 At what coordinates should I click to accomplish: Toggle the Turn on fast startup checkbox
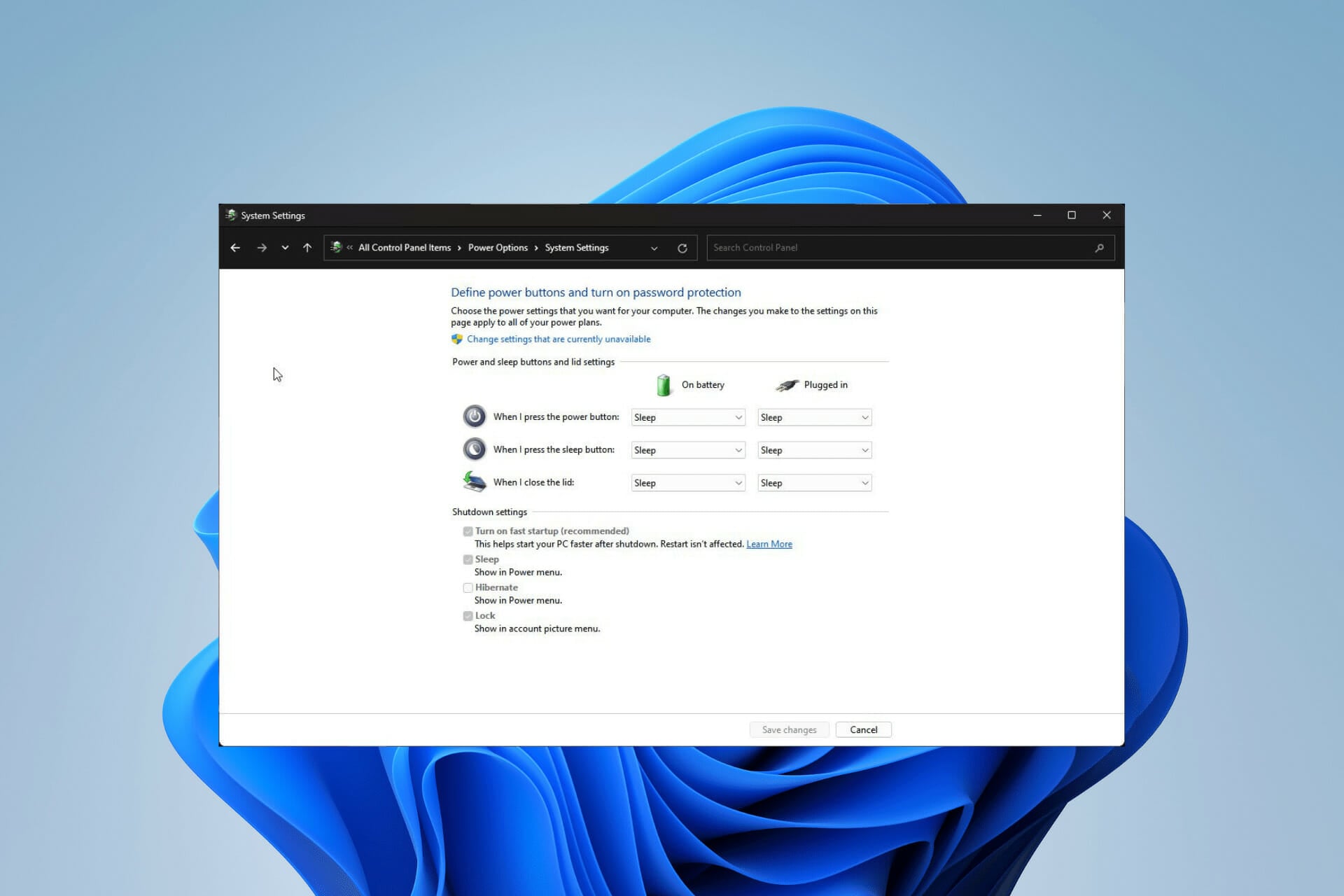(468, 531)
